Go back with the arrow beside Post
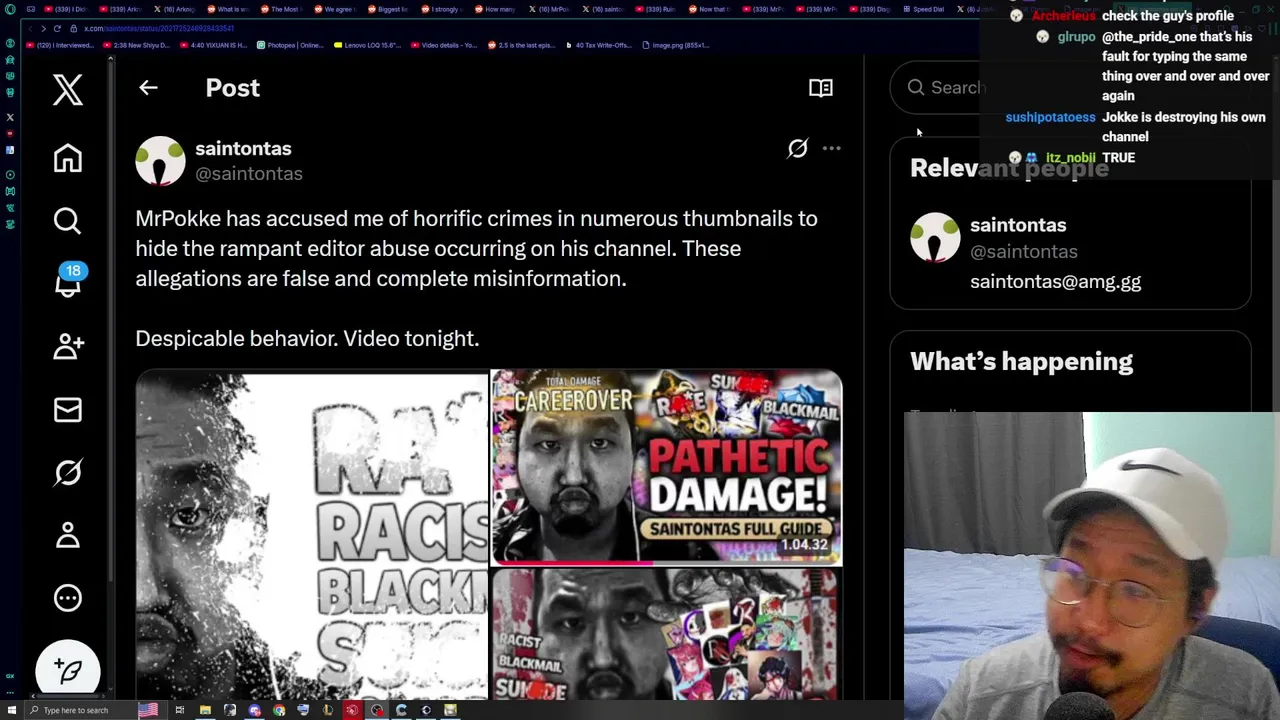The height and width of the screenshot is (720, 1280). [x=148, y=88]
